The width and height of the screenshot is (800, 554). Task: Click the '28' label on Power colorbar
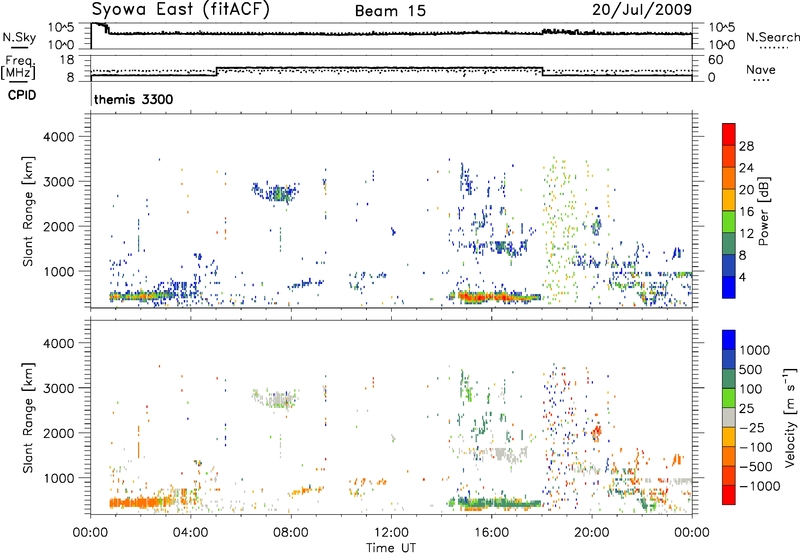point(746,146)
